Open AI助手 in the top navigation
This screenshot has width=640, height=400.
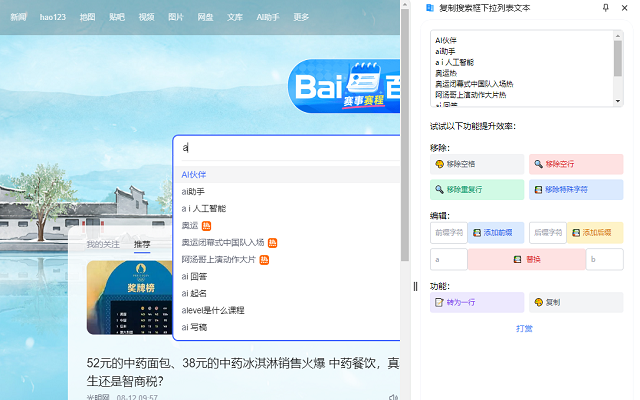[x=268, y=17]
